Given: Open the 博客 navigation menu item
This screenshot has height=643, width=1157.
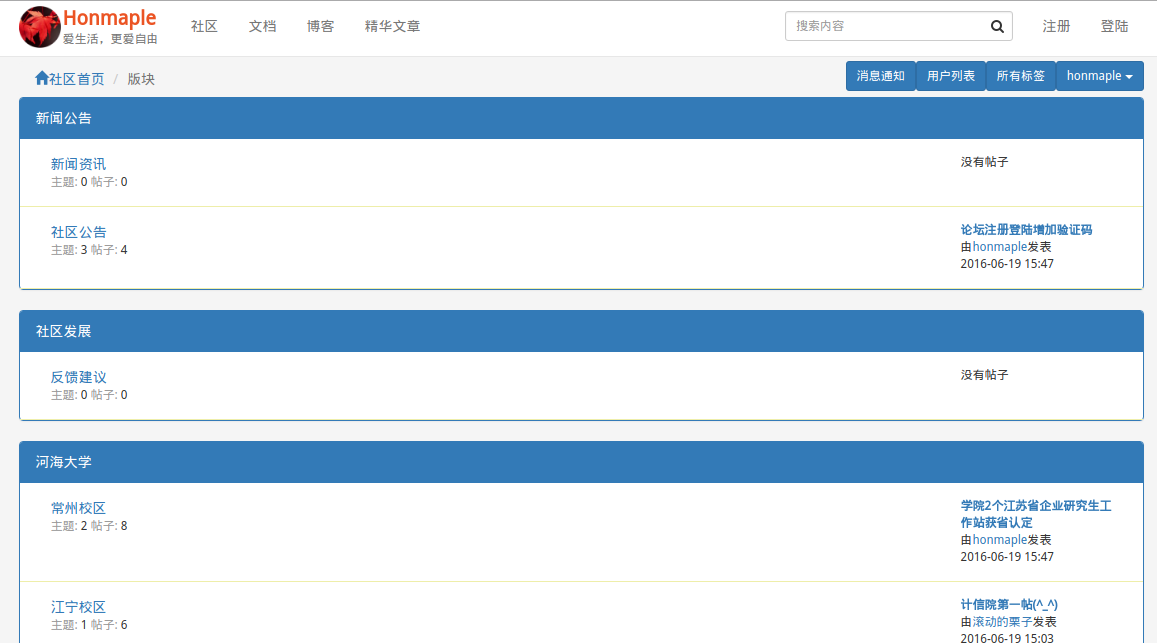Looking at the screenshot, I should point(320,27).
